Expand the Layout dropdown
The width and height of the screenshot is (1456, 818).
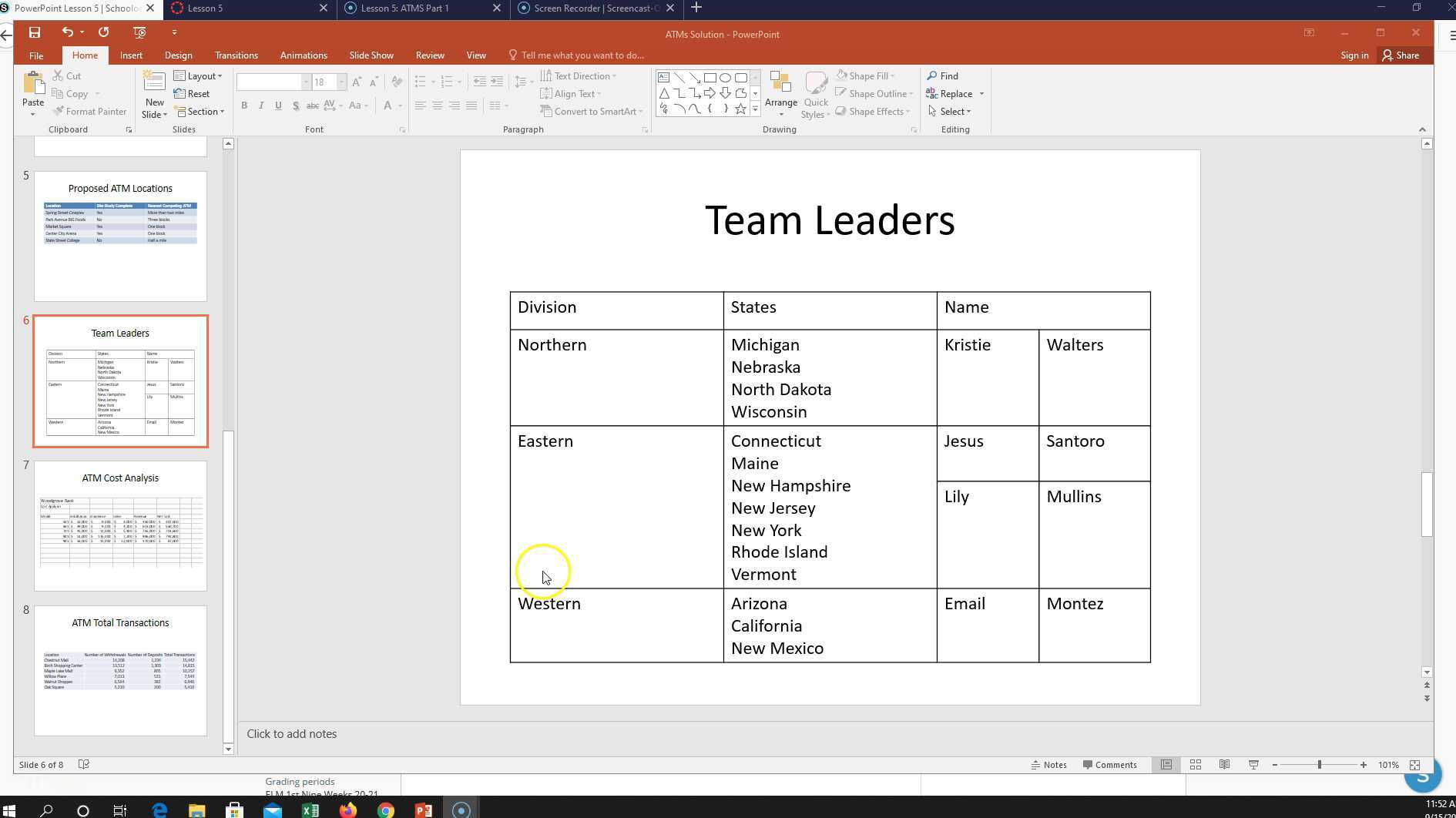(x=199, y=76)
